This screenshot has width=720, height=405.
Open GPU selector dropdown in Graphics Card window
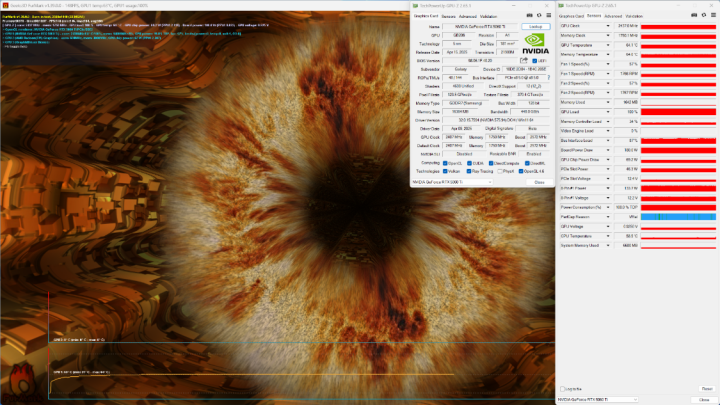pyautogui.click(x=452, y=182)
